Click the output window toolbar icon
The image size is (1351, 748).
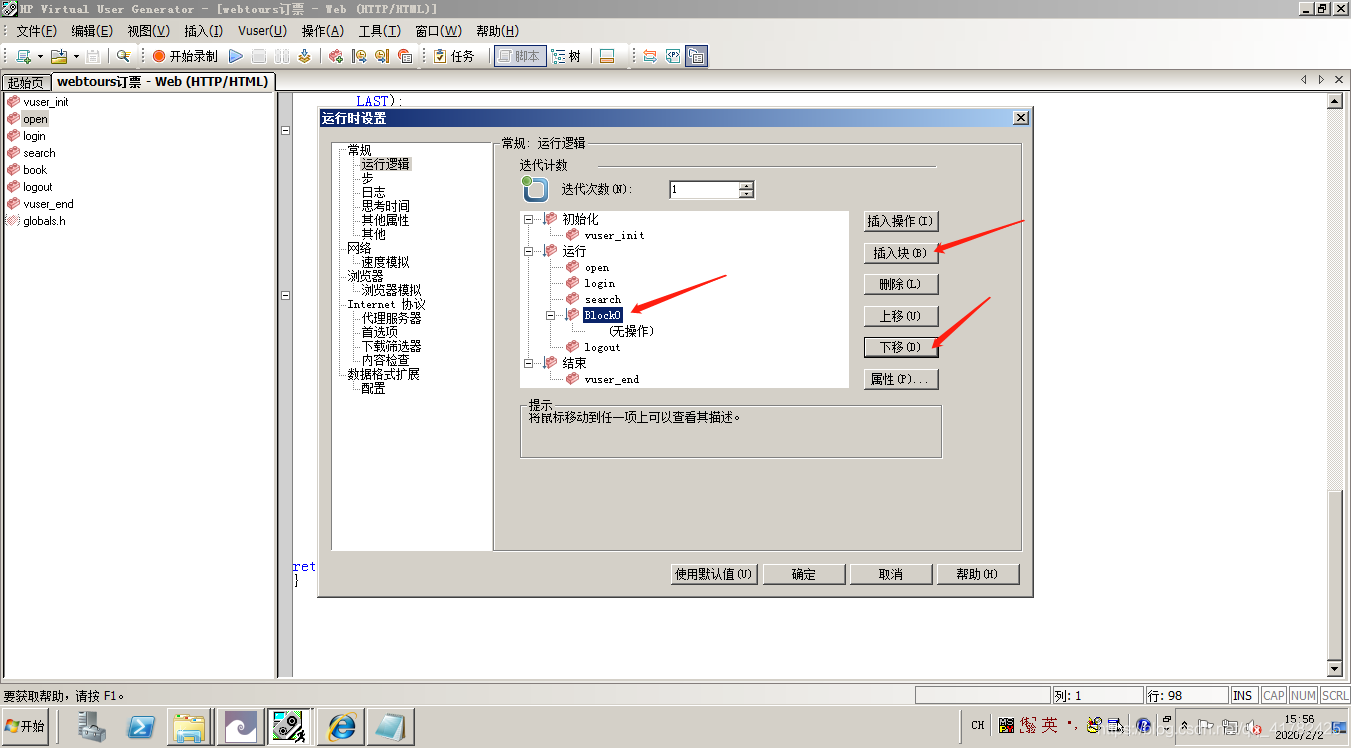click(x=606, y=56)
